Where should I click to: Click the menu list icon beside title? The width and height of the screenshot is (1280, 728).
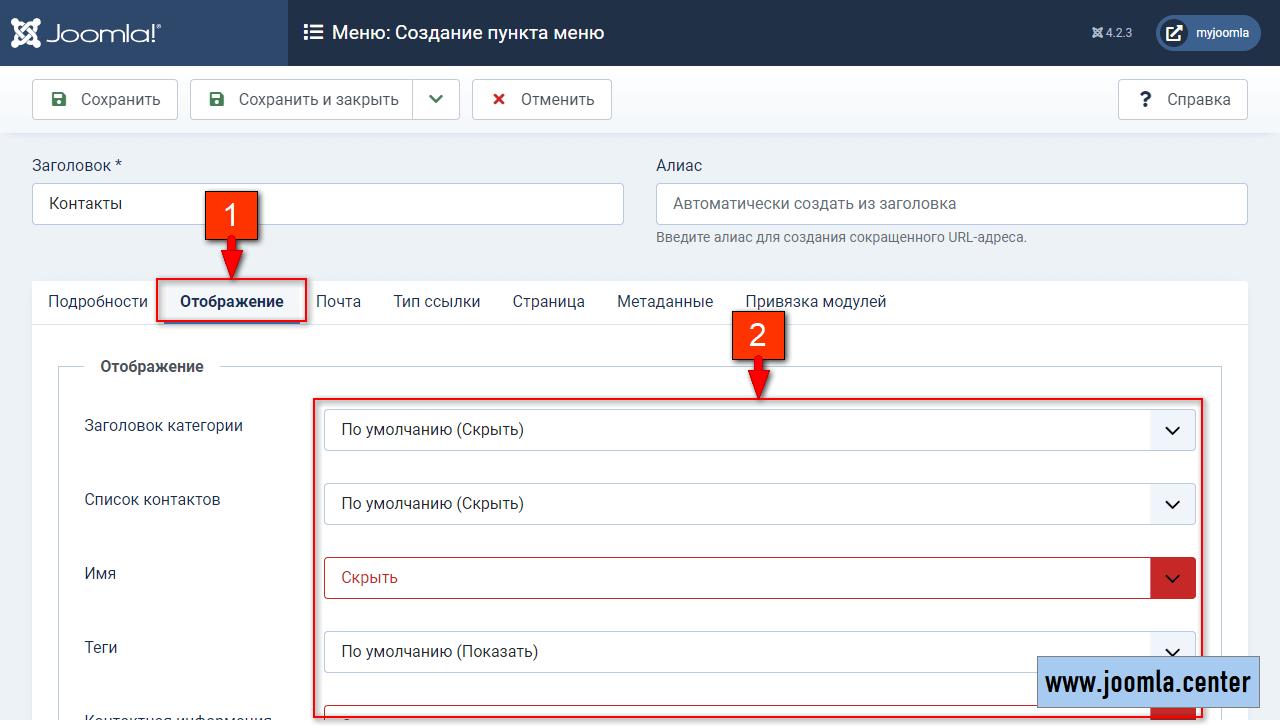tap(313, 33)
